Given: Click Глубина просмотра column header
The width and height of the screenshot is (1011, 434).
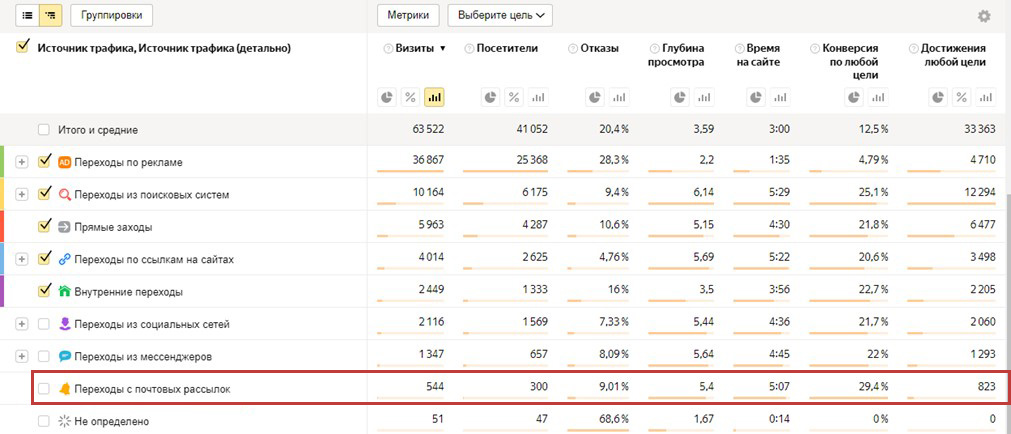Looking at the screenshot, I should point(682,55).
